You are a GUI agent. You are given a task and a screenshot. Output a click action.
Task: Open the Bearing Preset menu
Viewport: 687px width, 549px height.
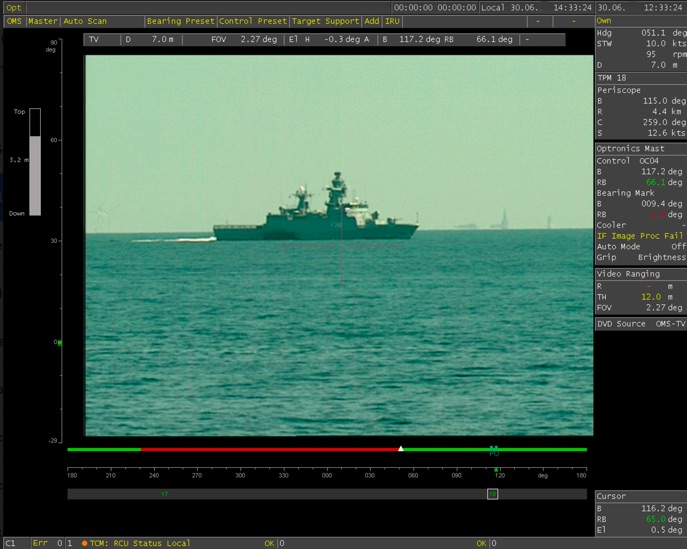pos(180,21)
